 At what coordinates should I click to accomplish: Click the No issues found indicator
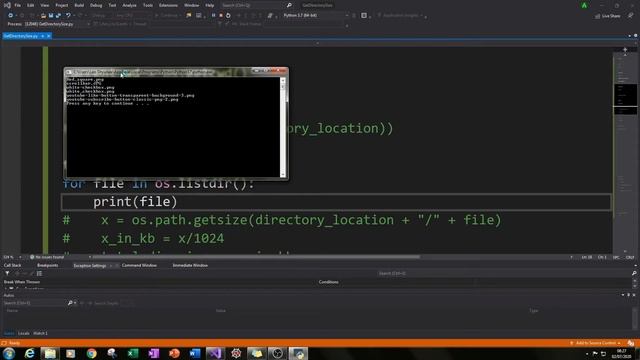click(47, 257)
